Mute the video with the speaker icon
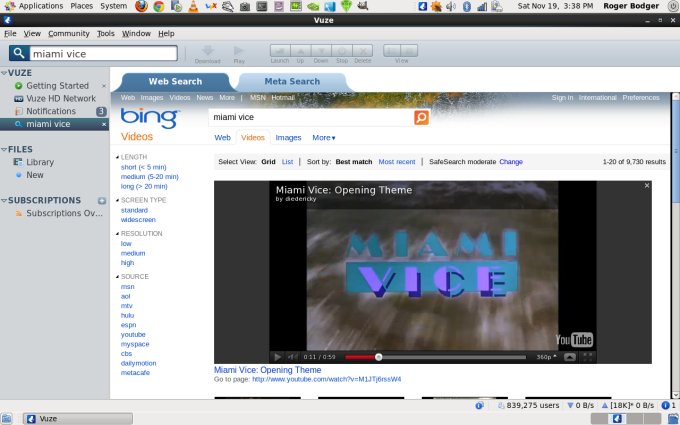Screen dimensions: 680x425 tap(292, 357)
